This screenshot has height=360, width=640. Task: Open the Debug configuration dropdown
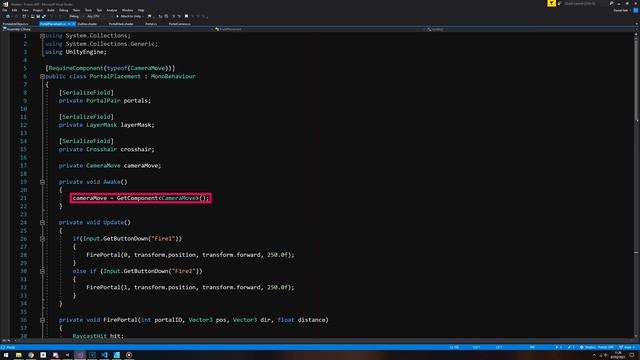(x=76, y=16)
